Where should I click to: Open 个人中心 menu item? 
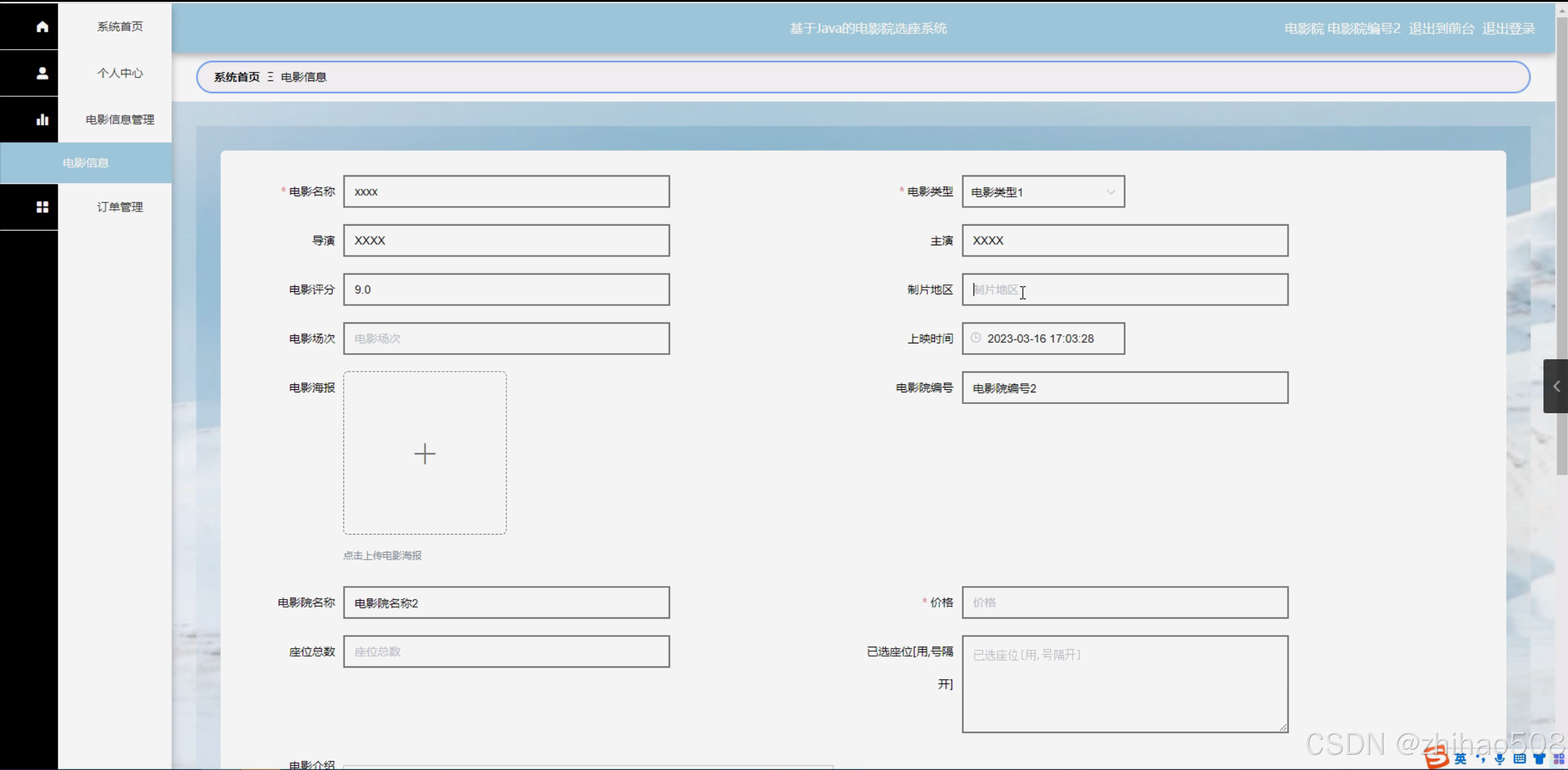point(120,73)
